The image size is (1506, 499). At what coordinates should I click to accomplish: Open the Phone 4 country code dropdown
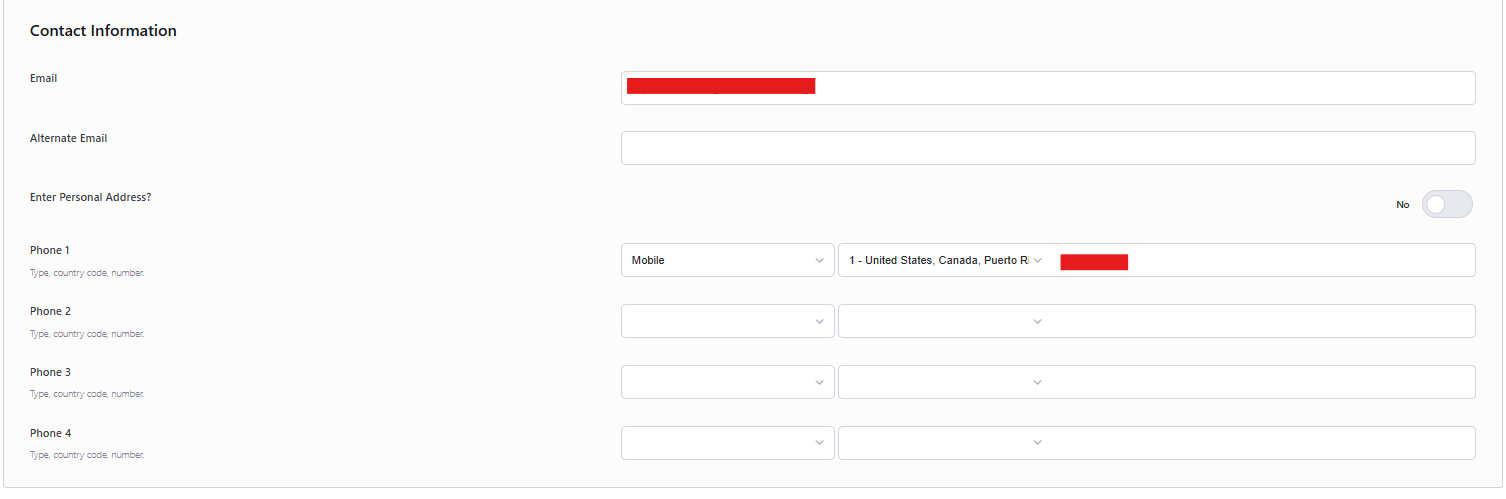pos(945,443)
